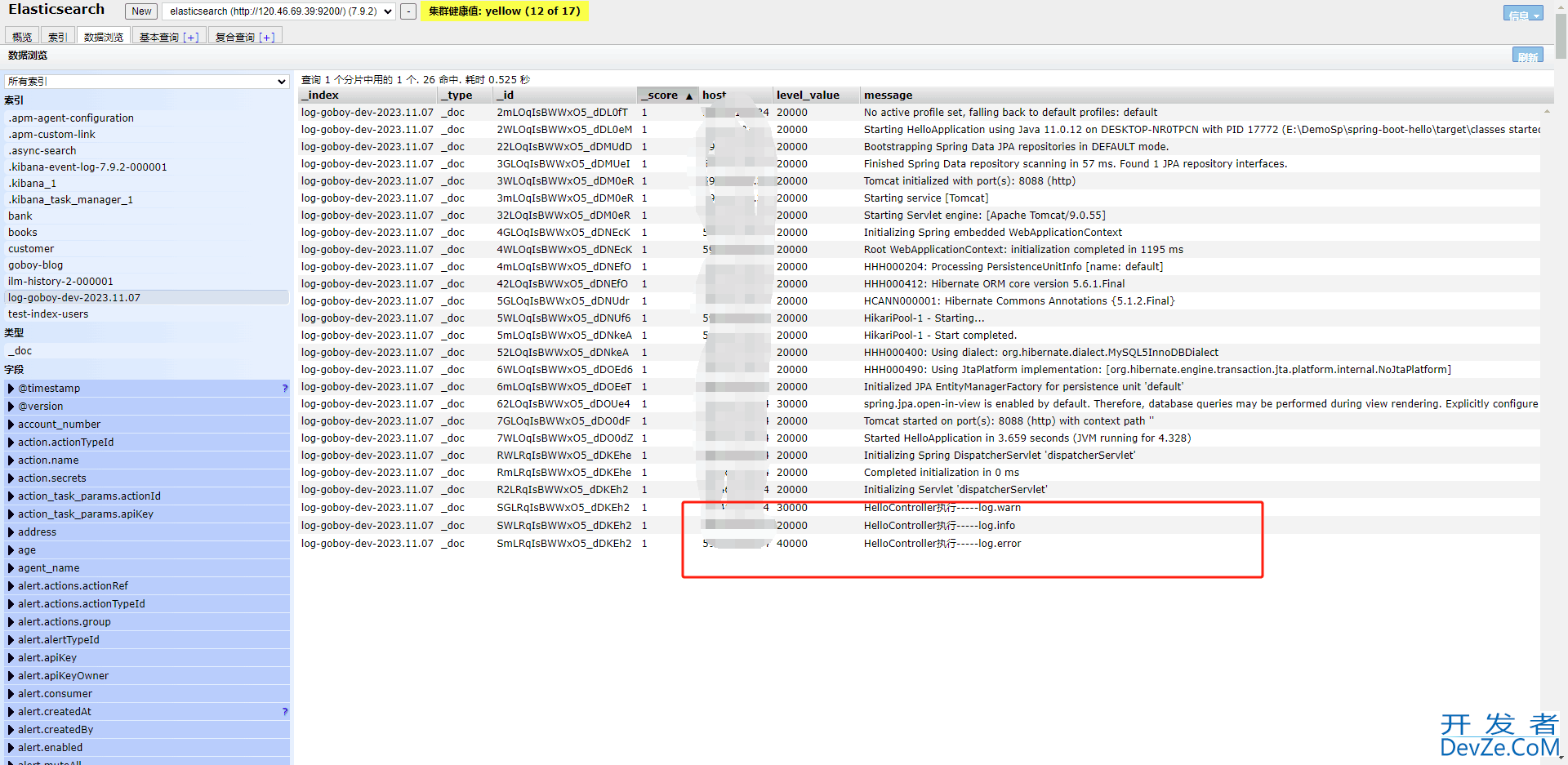Switch to the 数据浏览 tab
This screenshot has height=765, width=1568.
pyautogui.click(x=103, y=37)
